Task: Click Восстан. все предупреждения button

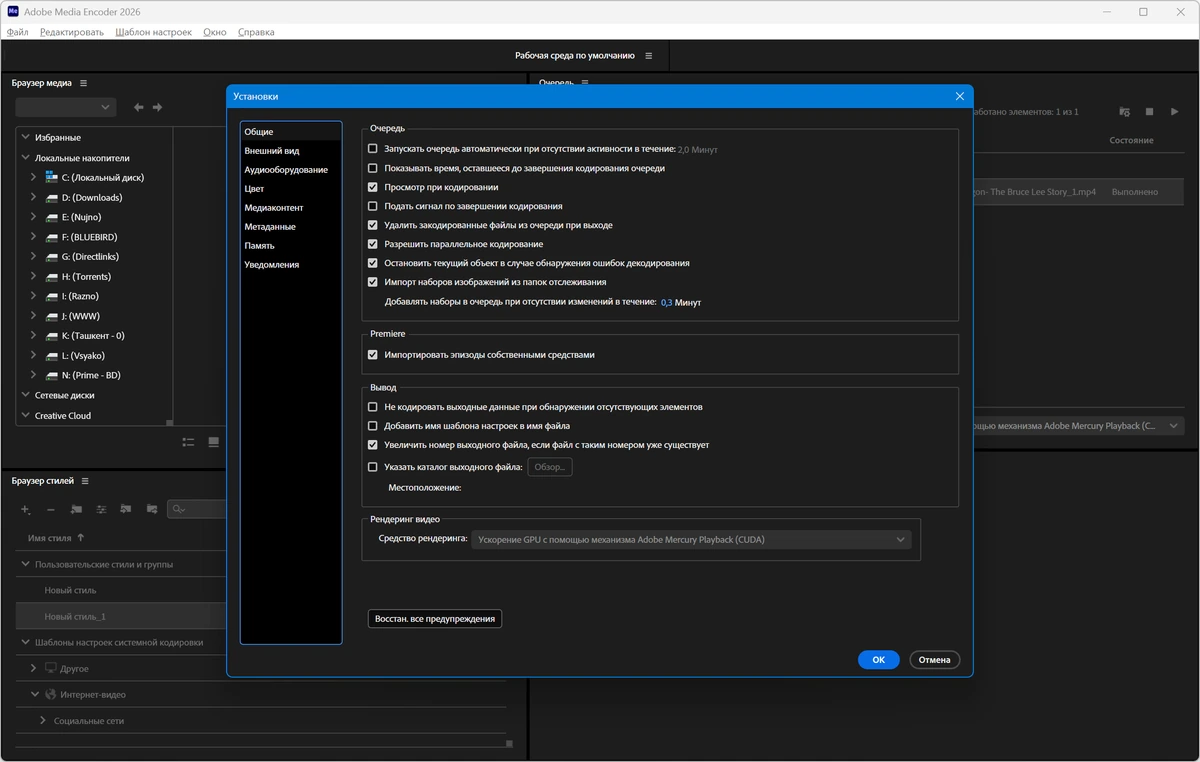Action: point(435,619)
